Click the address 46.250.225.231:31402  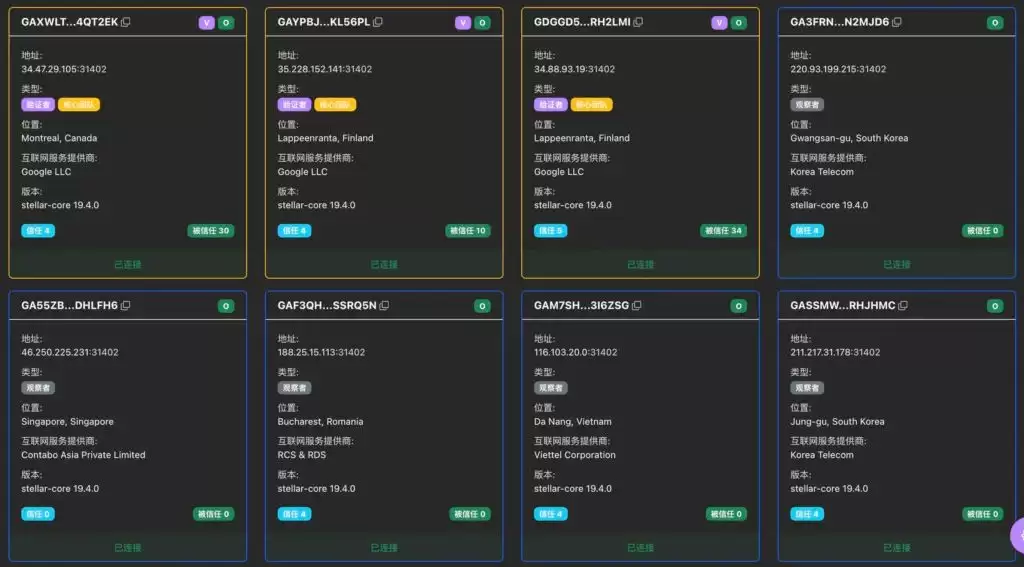click(70, 352)
